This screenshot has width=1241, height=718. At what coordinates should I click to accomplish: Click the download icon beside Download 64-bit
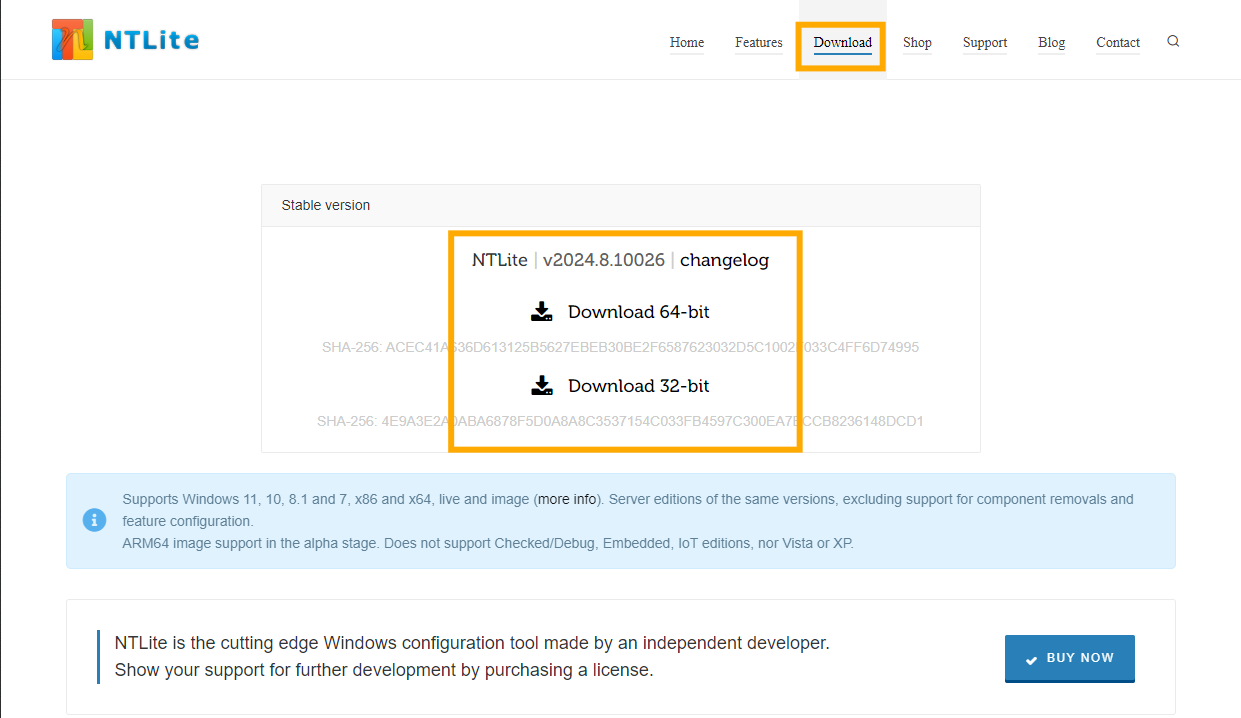tap(542, 312)
